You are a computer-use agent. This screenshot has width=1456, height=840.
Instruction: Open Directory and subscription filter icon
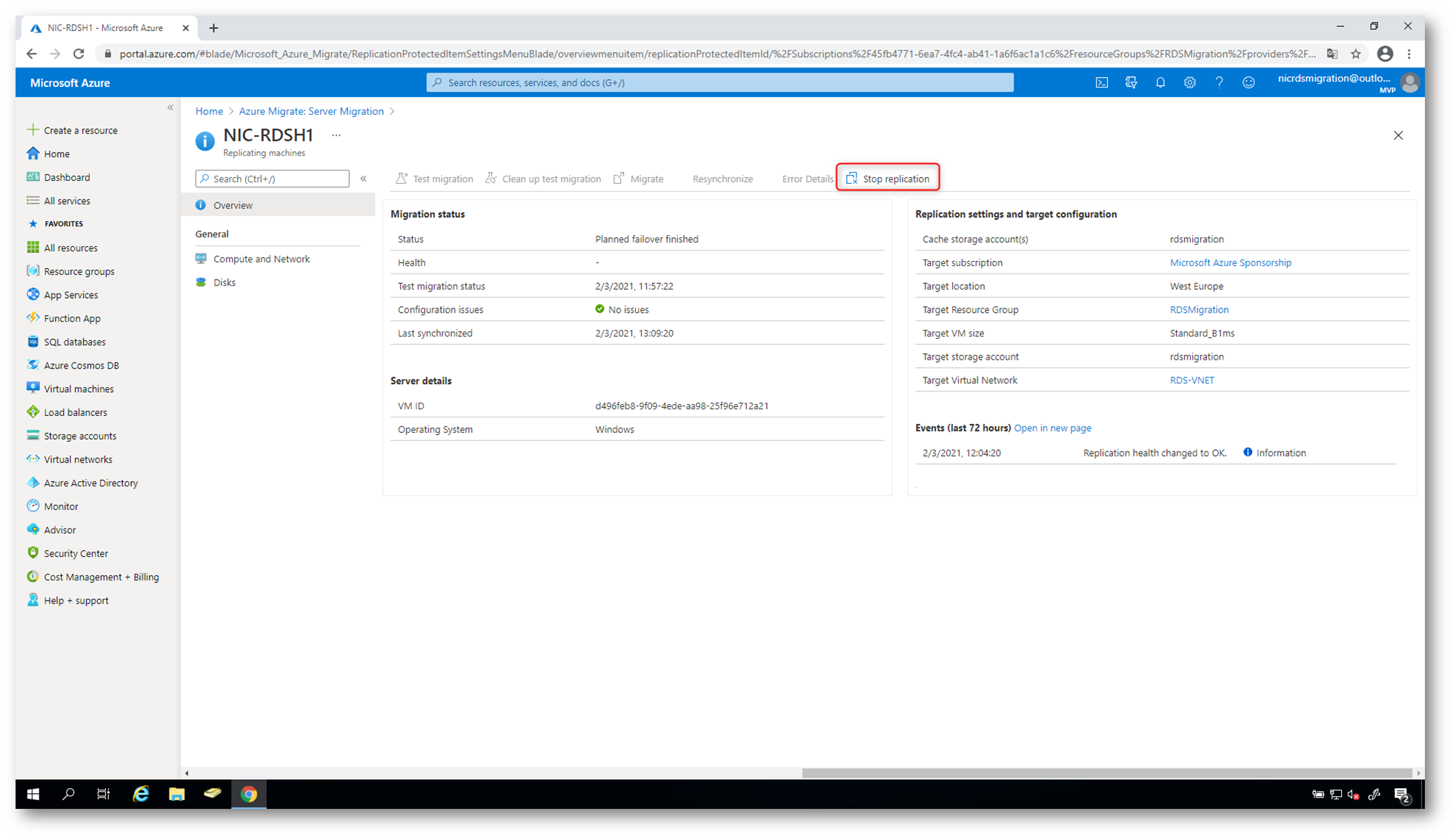[x=1131, y=82]
